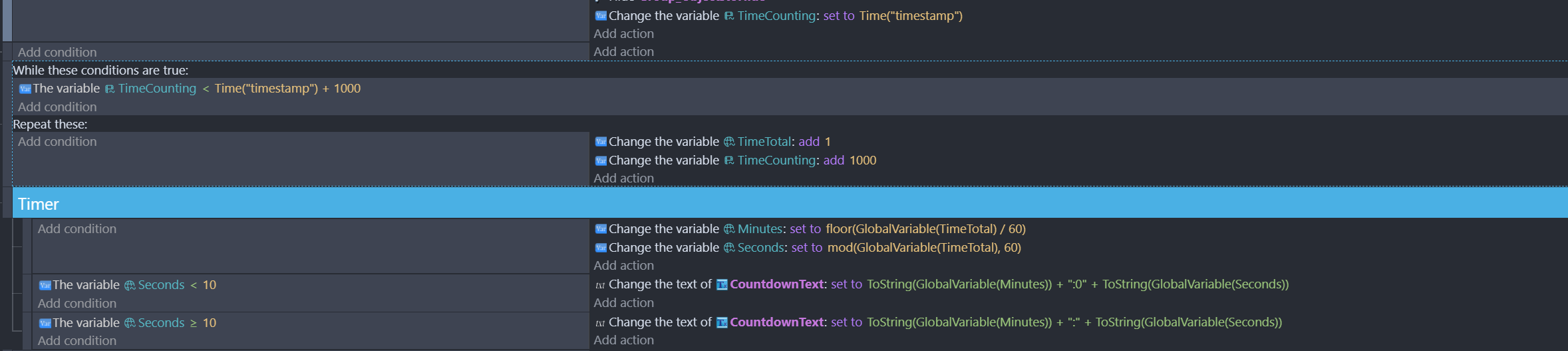Select the 'While these conditions are true' label
Image resolution: width=1568 pixels, height=351 pixels.
(100, 70)
